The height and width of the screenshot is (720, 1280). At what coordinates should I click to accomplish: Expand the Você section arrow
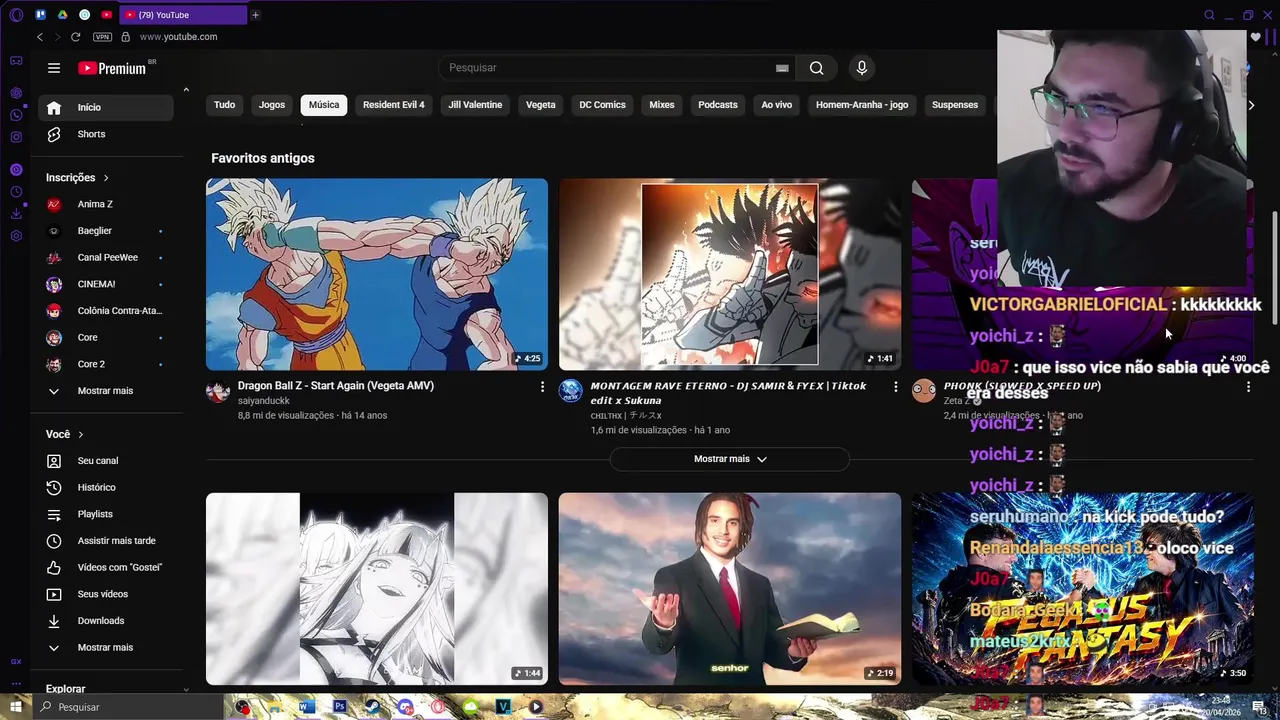tap(81, 435)
